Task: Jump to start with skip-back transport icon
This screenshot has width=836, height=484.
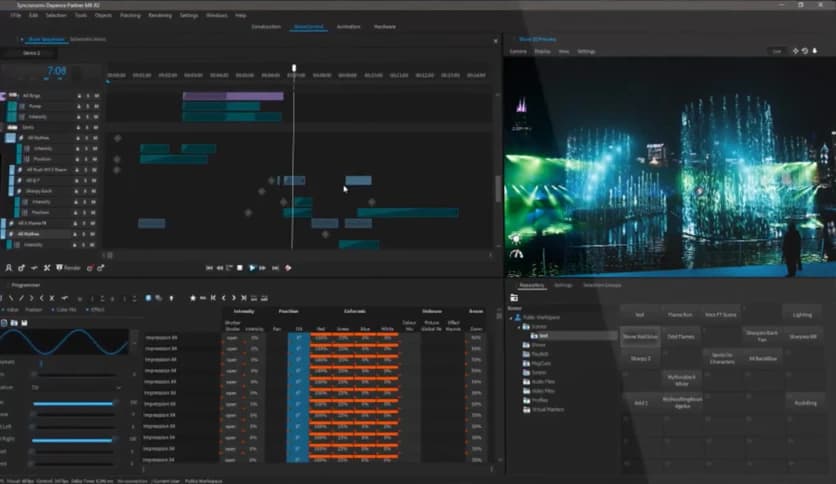Action: (208, 268)
